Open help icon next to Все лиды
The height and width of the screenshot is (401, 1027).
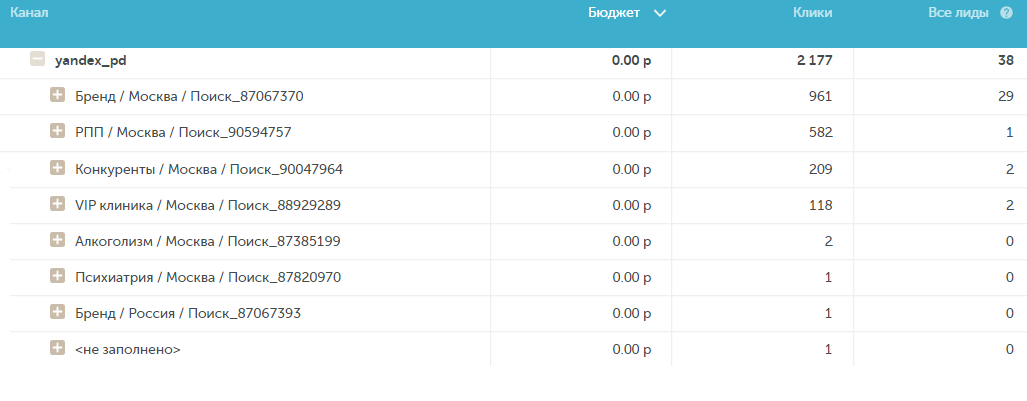[x=1006, y=13]
